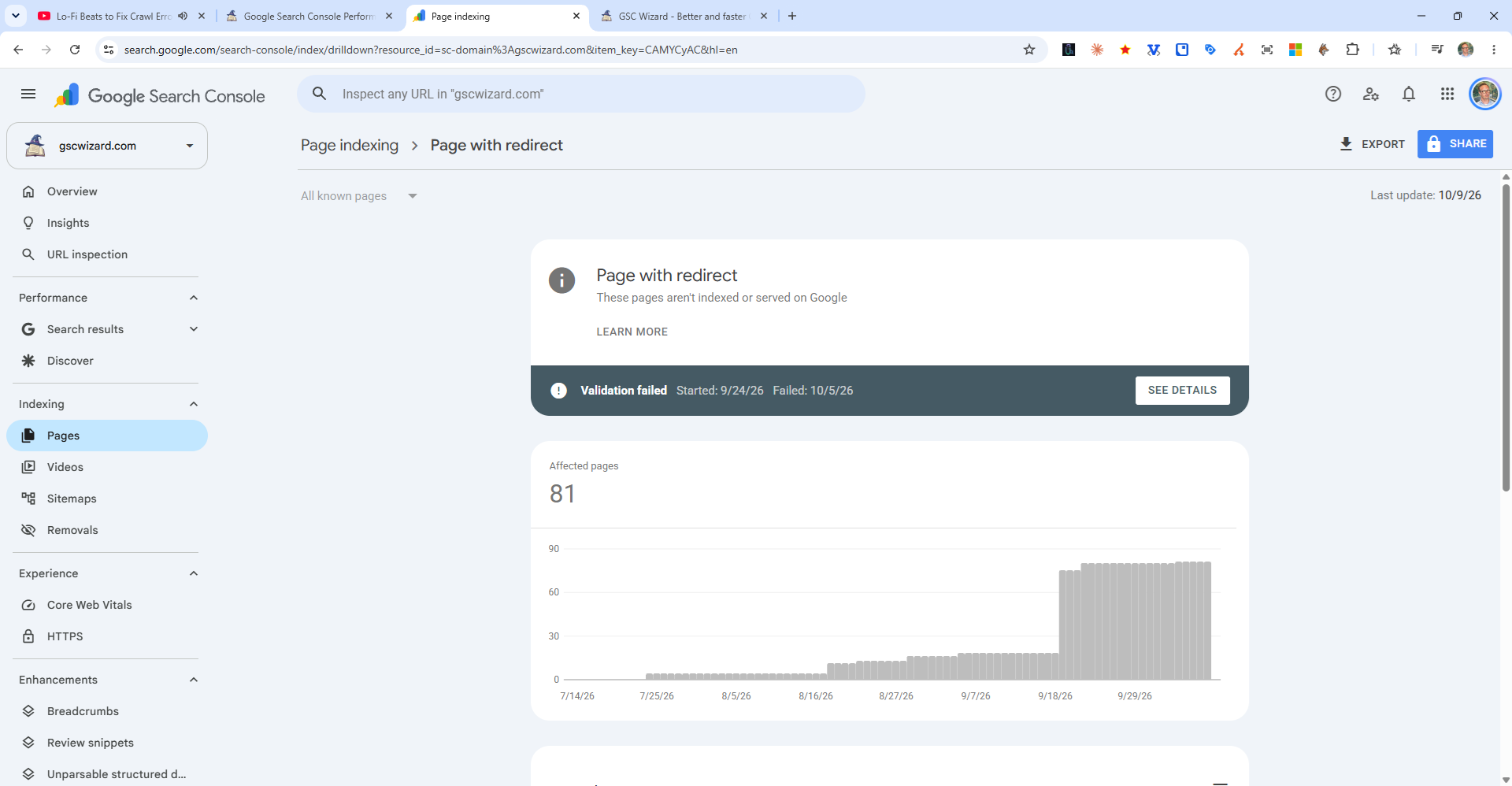Click the Validation failed alert icon

558,391
